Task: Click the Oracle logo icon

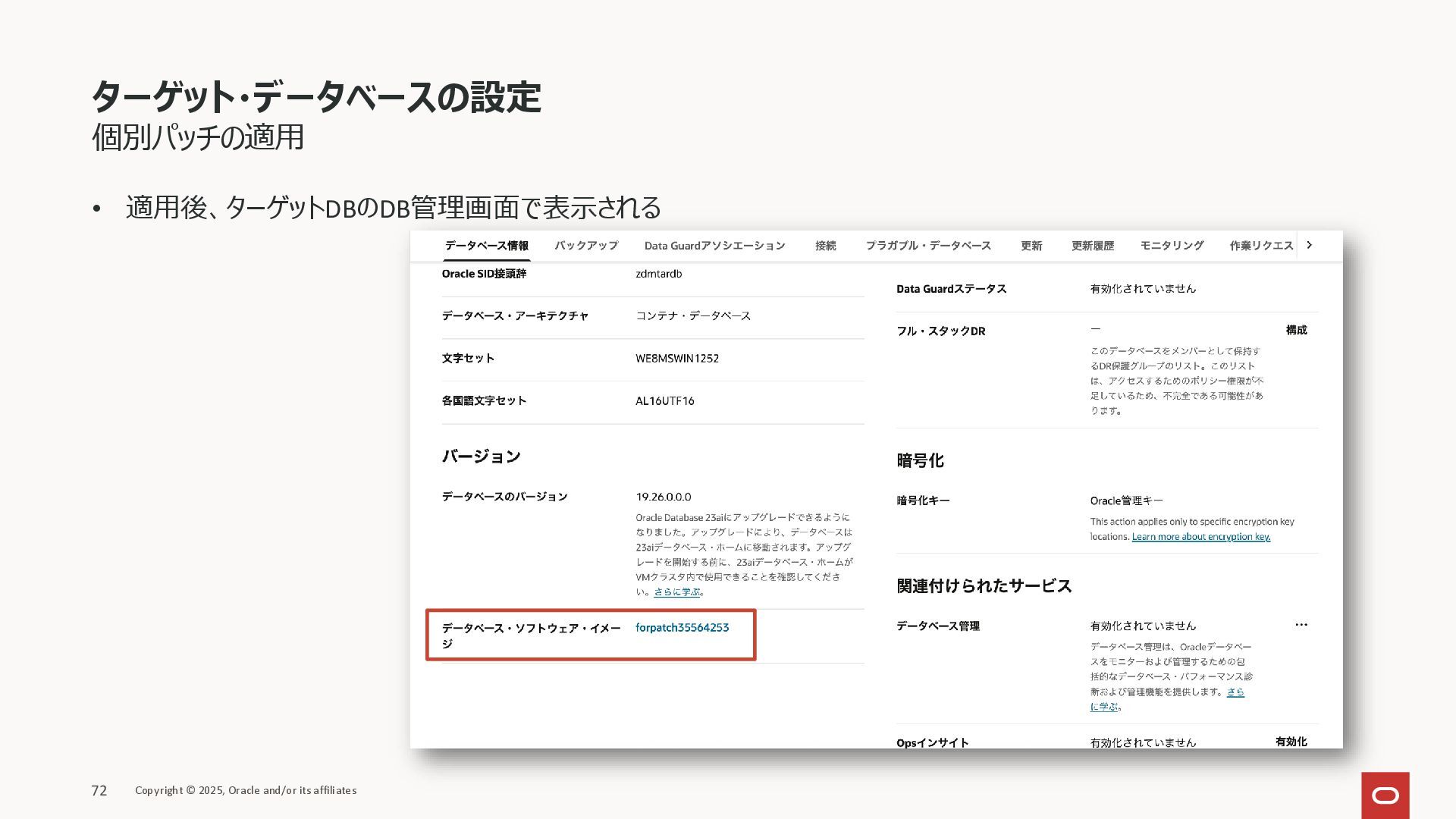Action: [x=1385, y=795]
